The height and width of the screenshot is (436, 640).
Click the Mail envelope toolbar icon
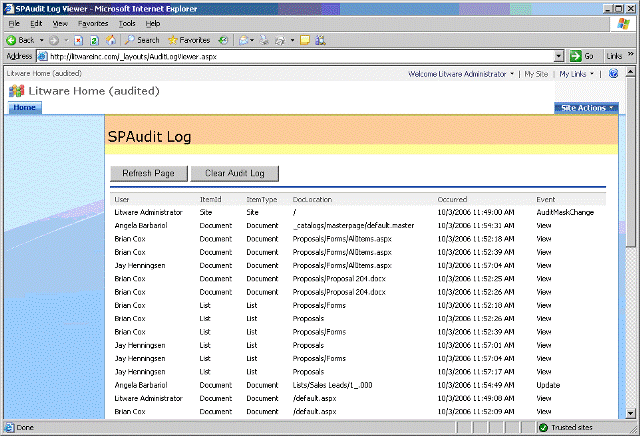pos(244,40)
